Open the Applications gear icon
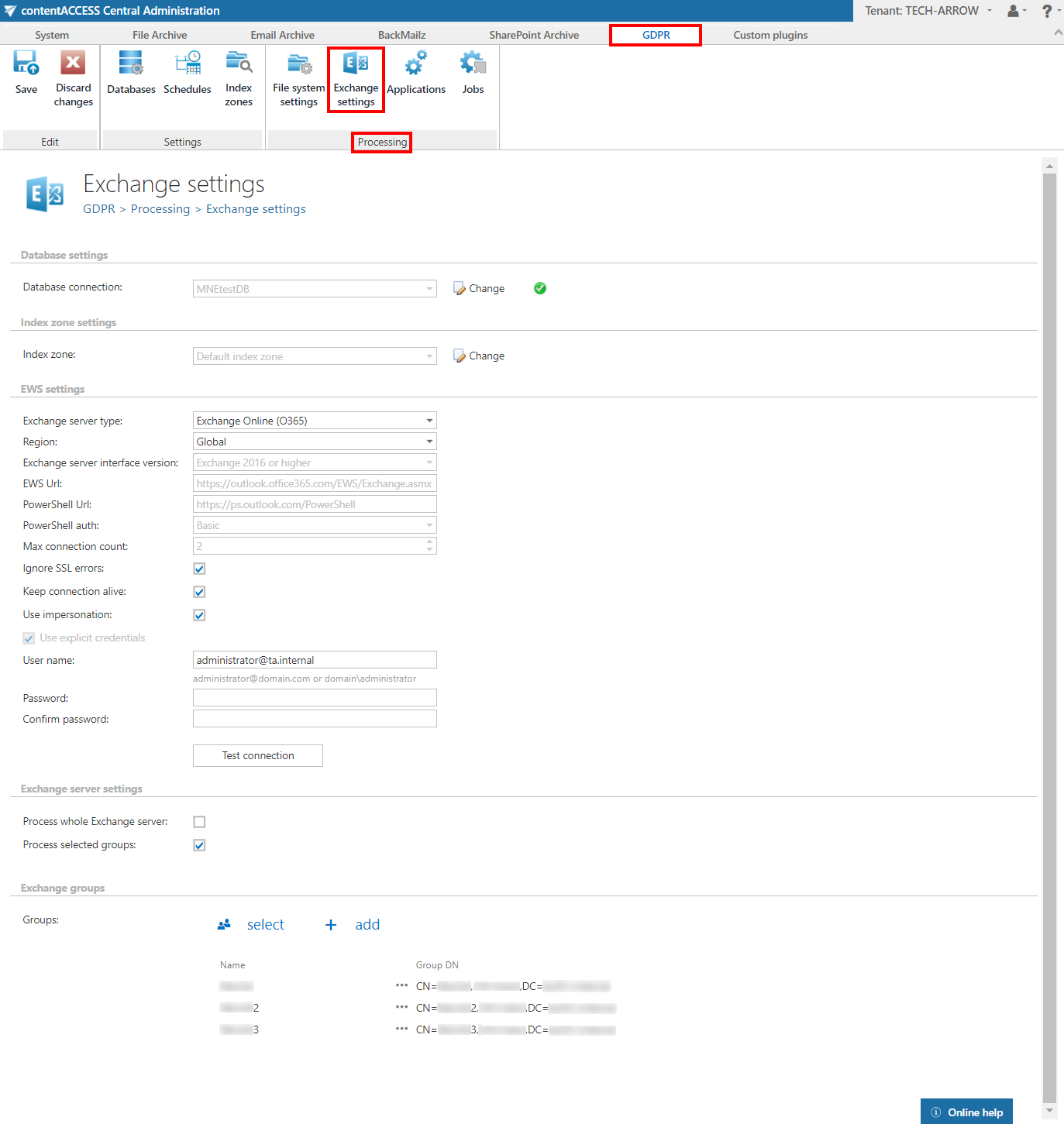 pos(416,64)
